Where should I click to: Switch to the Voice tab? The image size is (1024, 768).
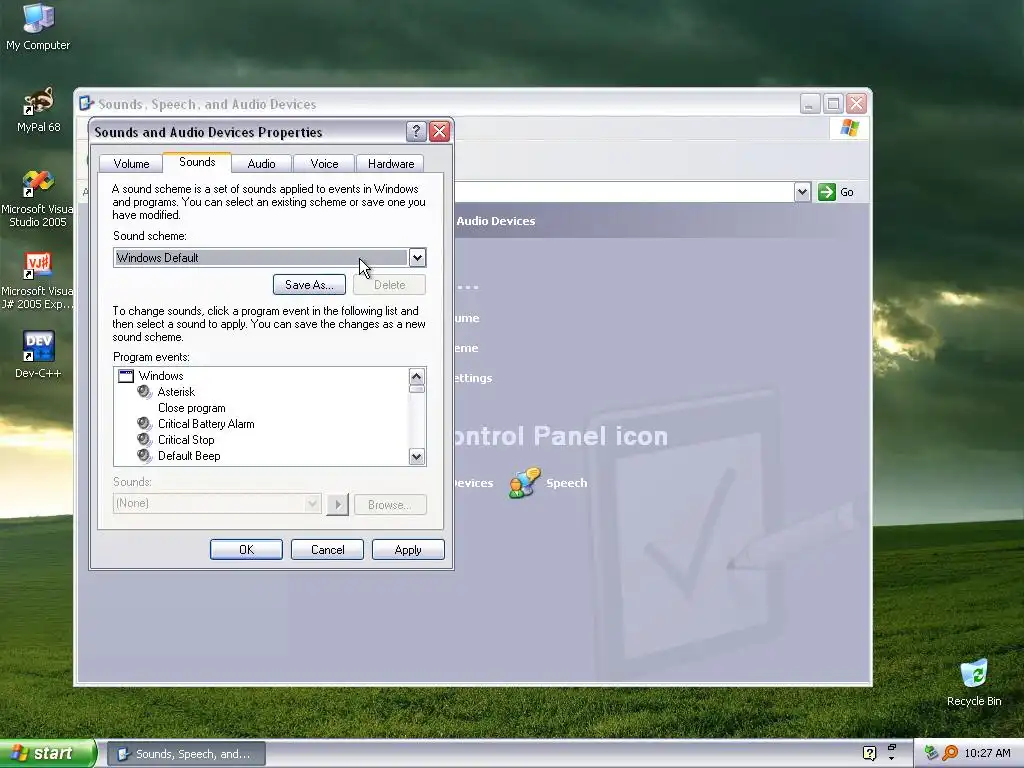(324, 164)
